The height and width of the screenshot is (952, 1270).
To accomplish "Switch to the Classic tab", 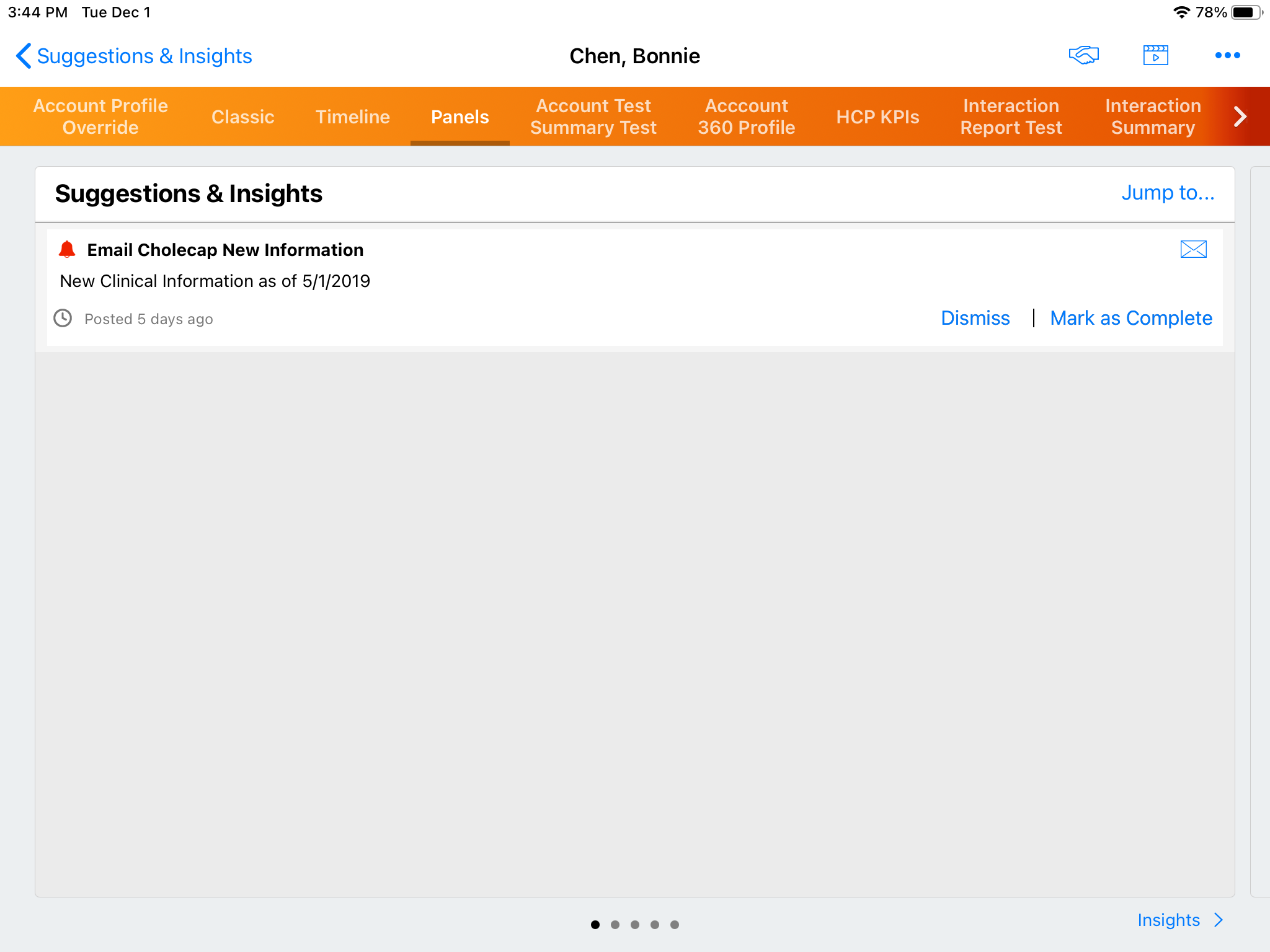I will 242,117.
